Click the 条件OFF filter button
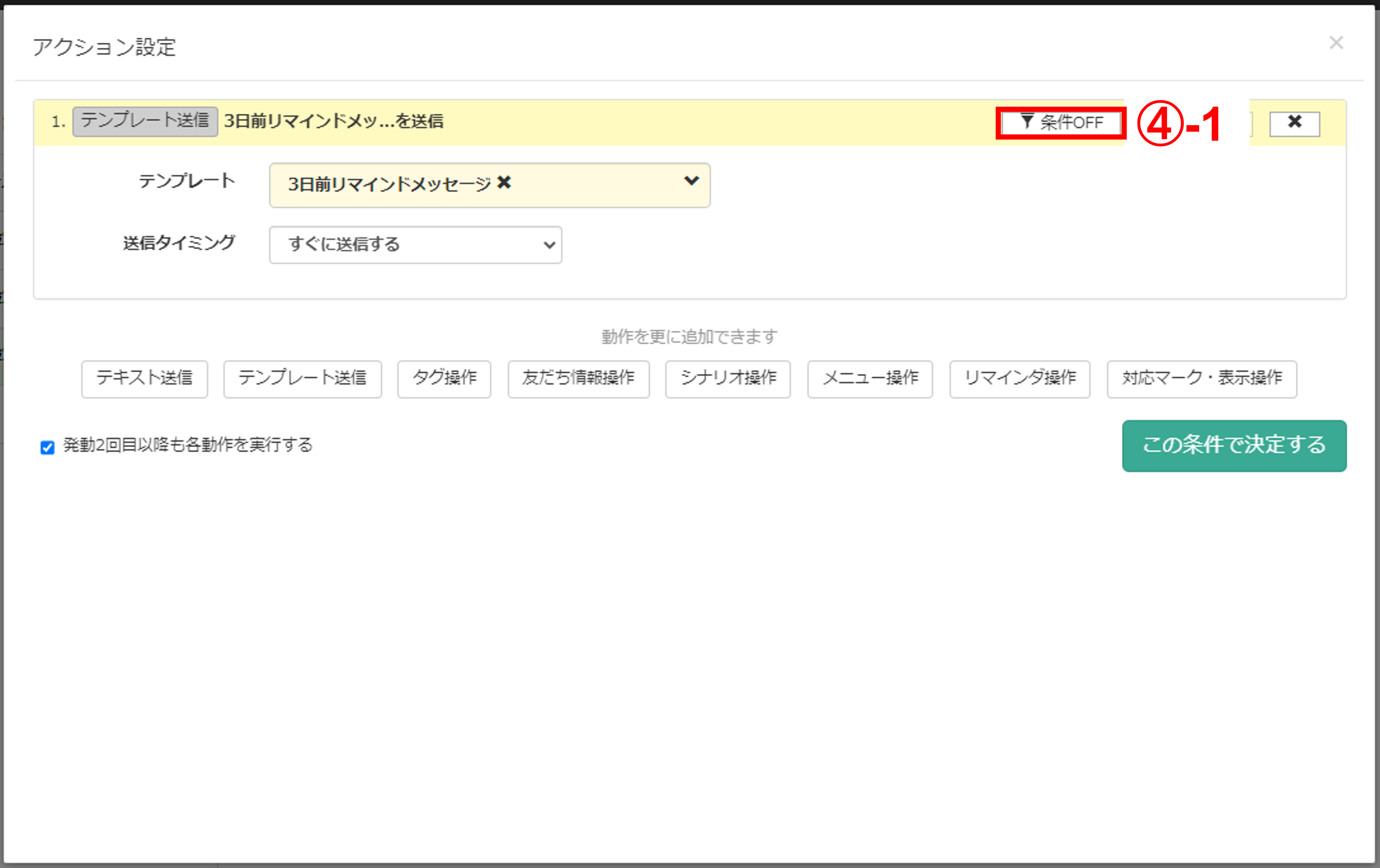The width and height of the screenshot is (1380, 868). 1061,123
